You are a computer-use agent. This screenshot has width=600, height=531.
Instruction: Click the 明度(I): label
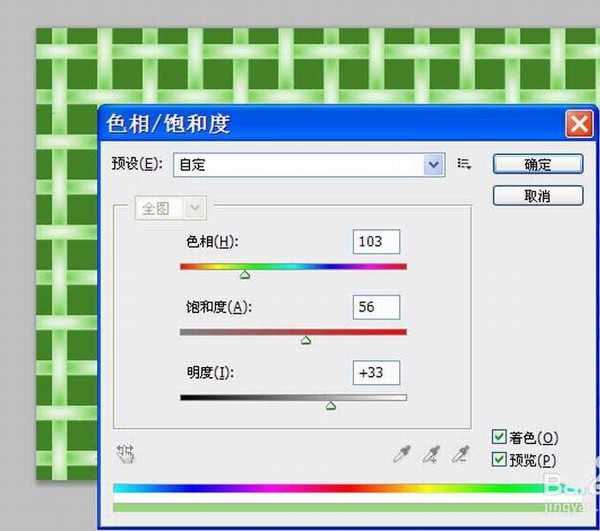tap(210, 372)
